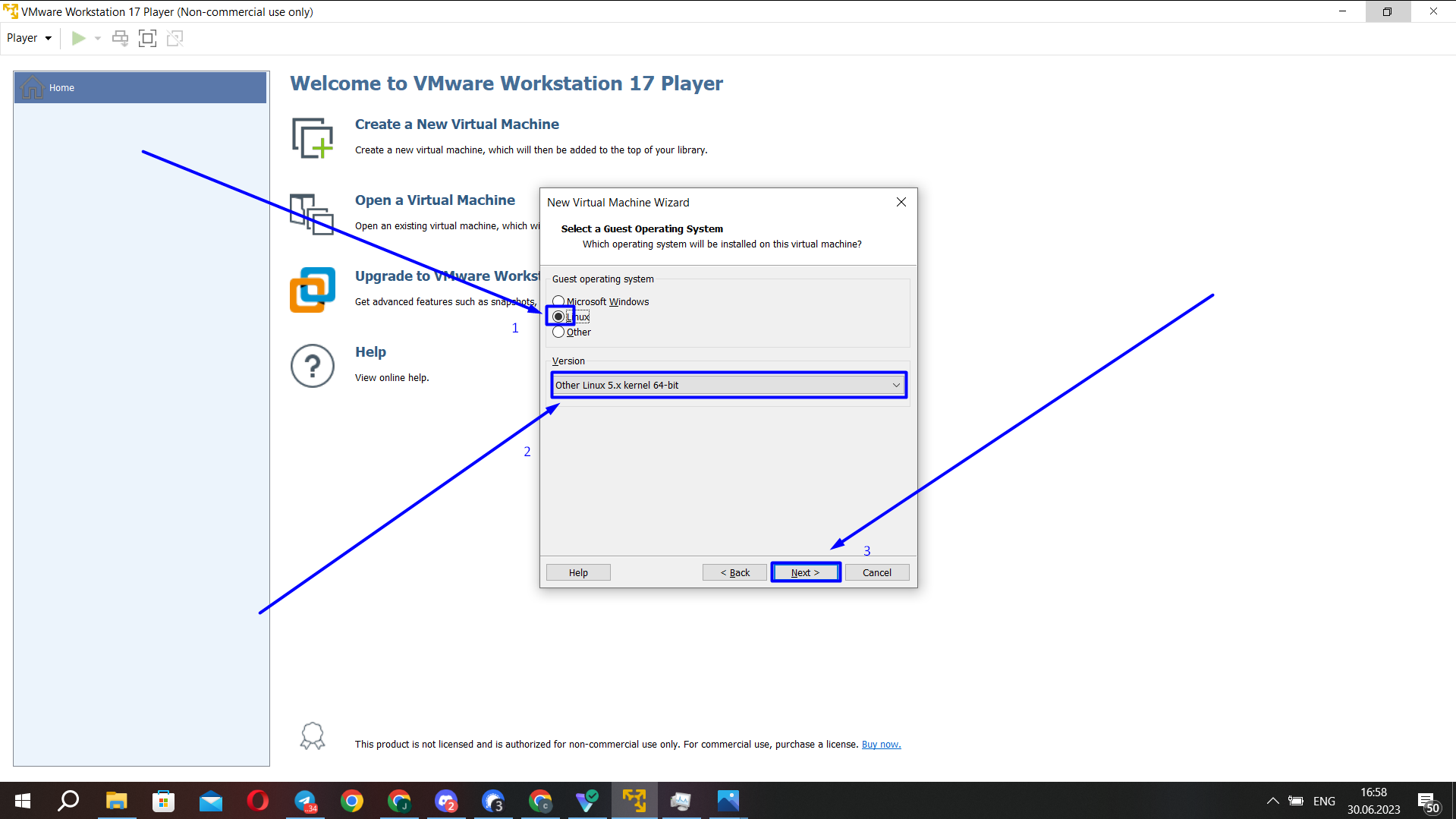Open the Discord taskbar icon
Image resolution: width=1456 pixels, height=819 pixels.
pyautogui.click(x=446, y=801)
